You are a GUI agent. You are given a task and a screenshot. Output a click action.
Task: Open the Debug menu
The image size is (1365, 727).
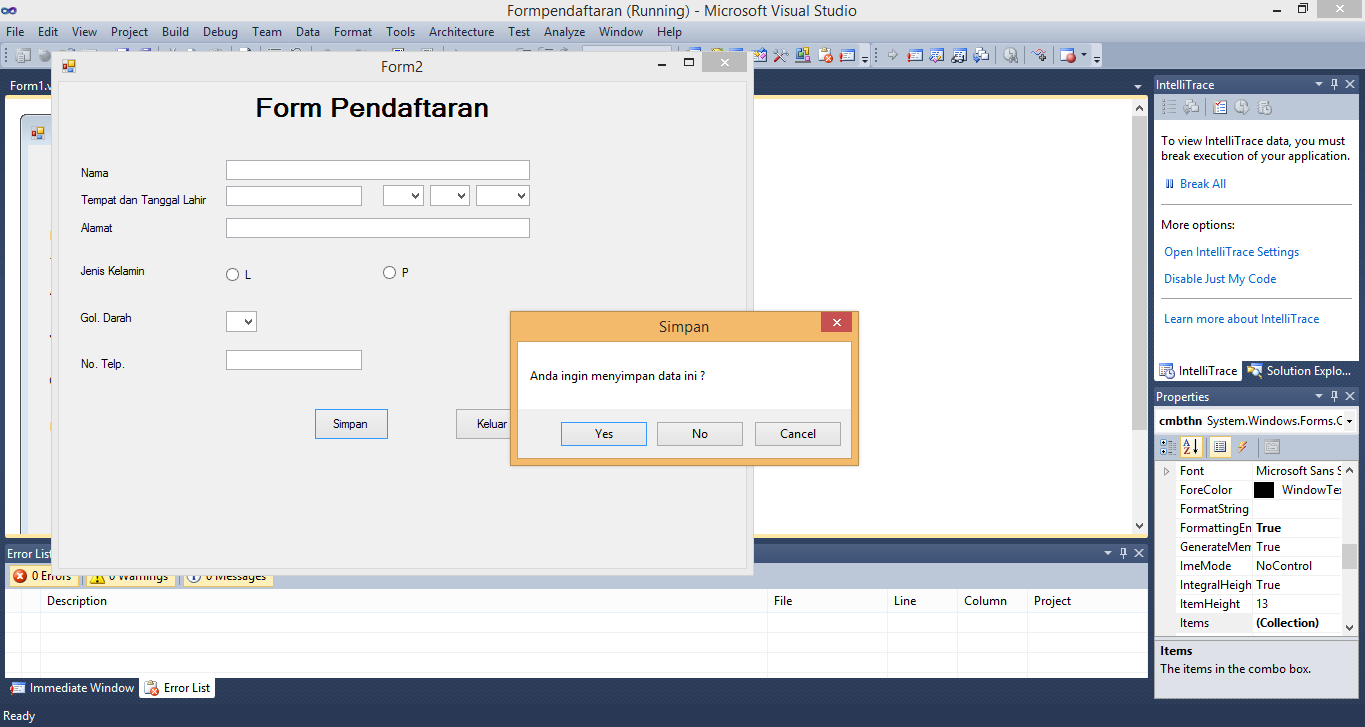(x=220, y=31)
